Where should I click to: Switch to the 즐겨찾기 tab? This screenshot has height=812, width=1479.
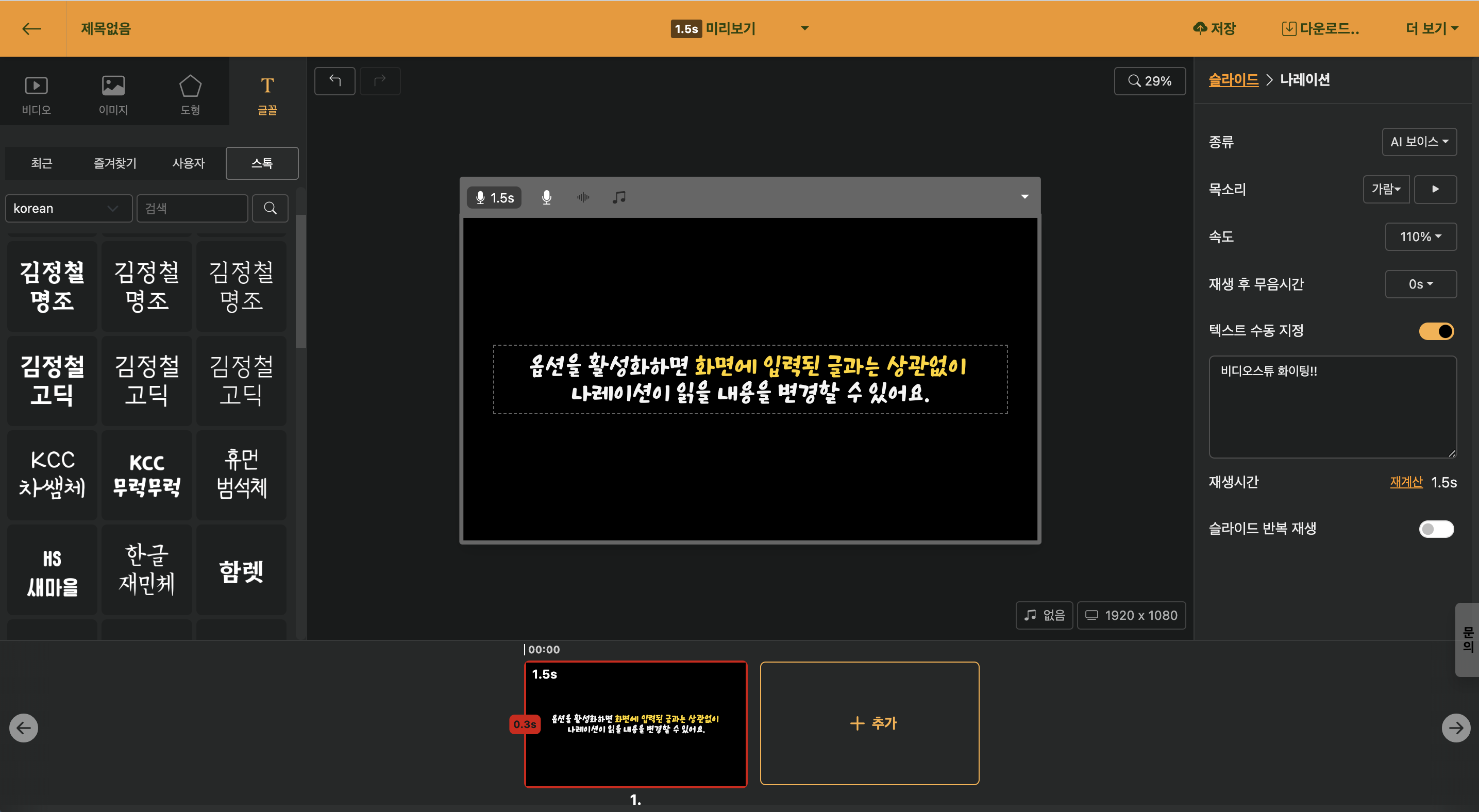tap(114, 163)
